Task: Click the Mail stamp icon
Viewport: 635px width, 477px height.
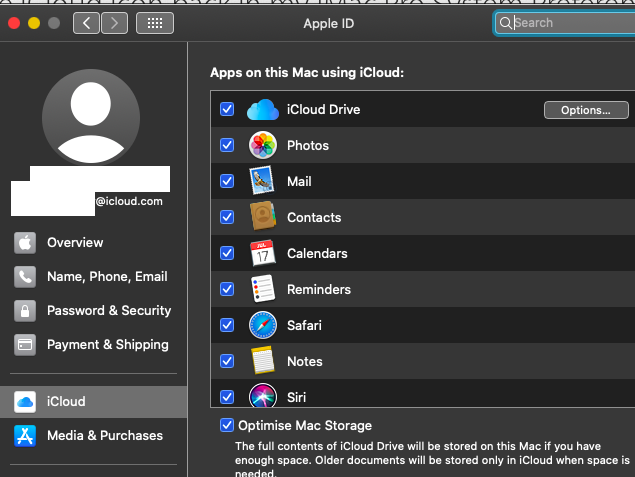Action: pyautogui.click(x=262, y=181)
